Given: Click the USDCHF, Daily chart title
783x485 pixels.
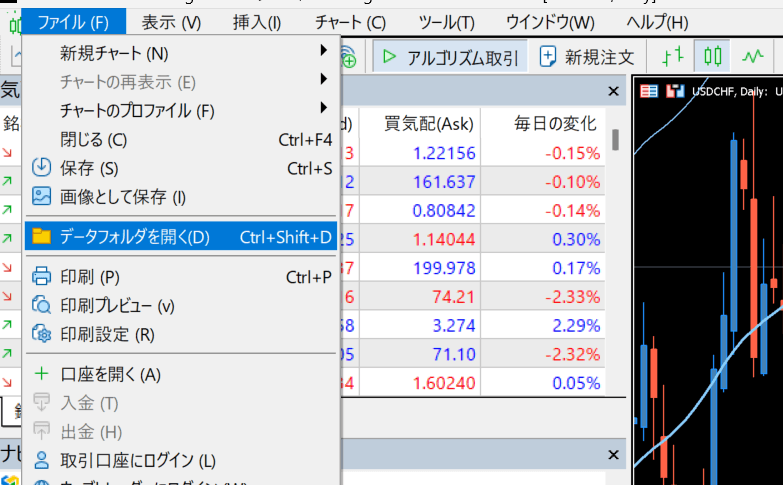Looking at the screenshot, I should pyautogui.click(x=729, y=91).
